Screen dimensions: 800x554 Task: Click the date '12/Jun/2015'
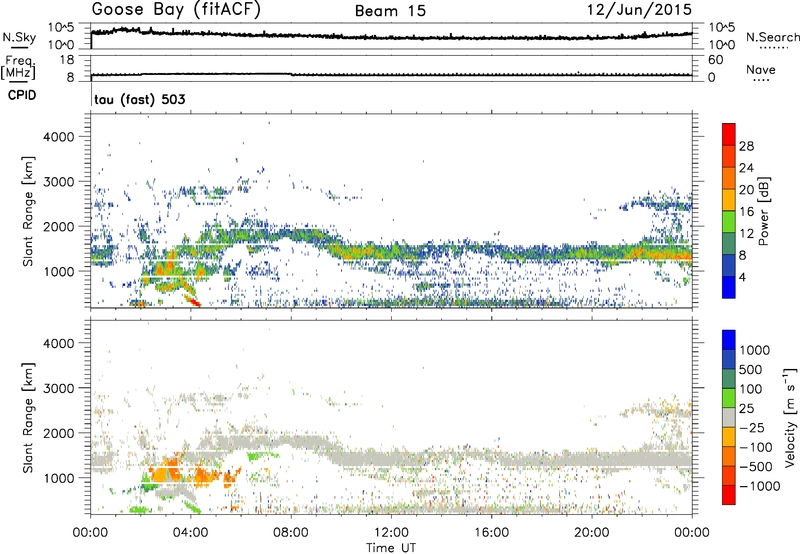coord(639,10)
